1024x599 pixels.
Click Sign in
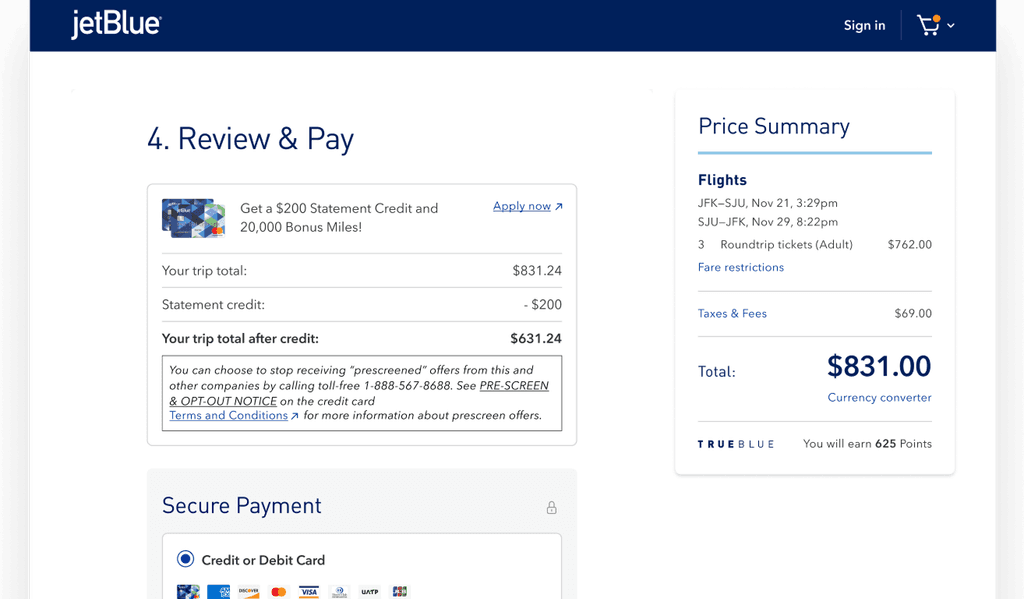click(864, 25)
